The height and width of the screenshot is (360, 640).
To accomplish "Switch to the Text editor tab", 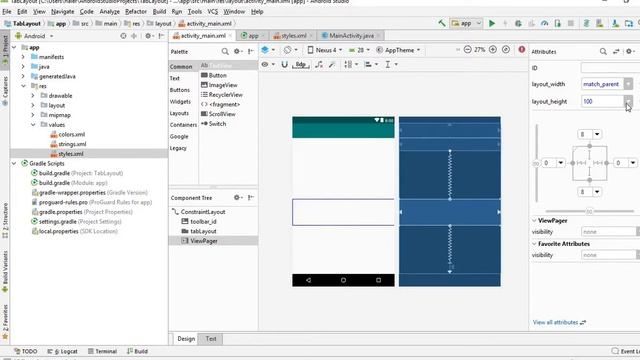I will pyautogui.click(x=211, y=339).
